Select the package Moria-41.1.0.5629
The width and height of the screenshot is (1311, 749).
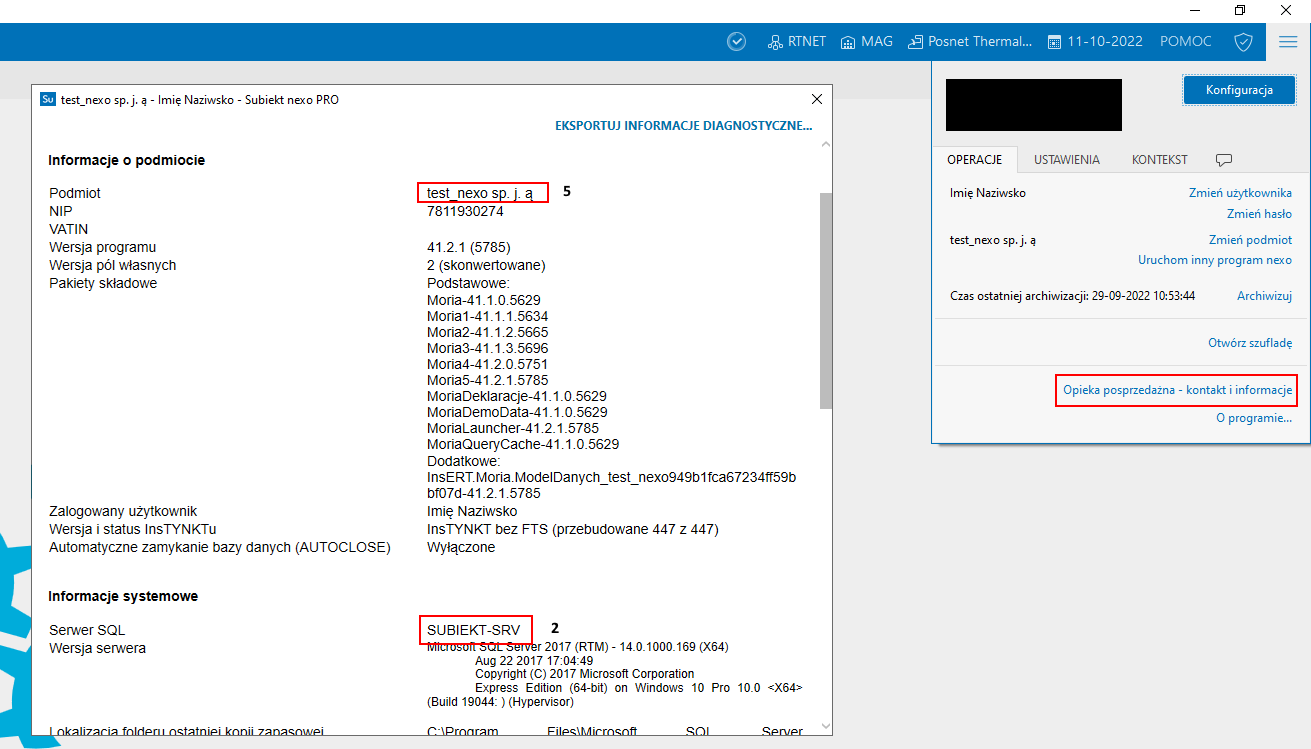[484, 300]
